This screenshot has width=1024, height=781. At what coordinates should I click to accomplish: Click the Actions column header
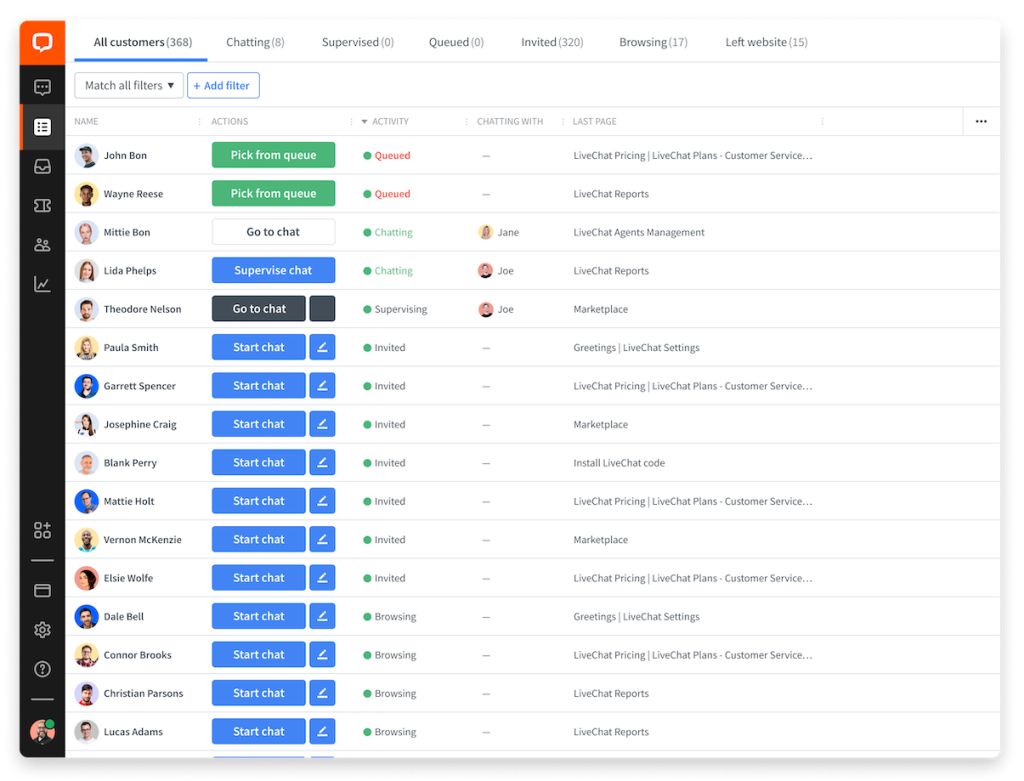[x=229, y=121]
